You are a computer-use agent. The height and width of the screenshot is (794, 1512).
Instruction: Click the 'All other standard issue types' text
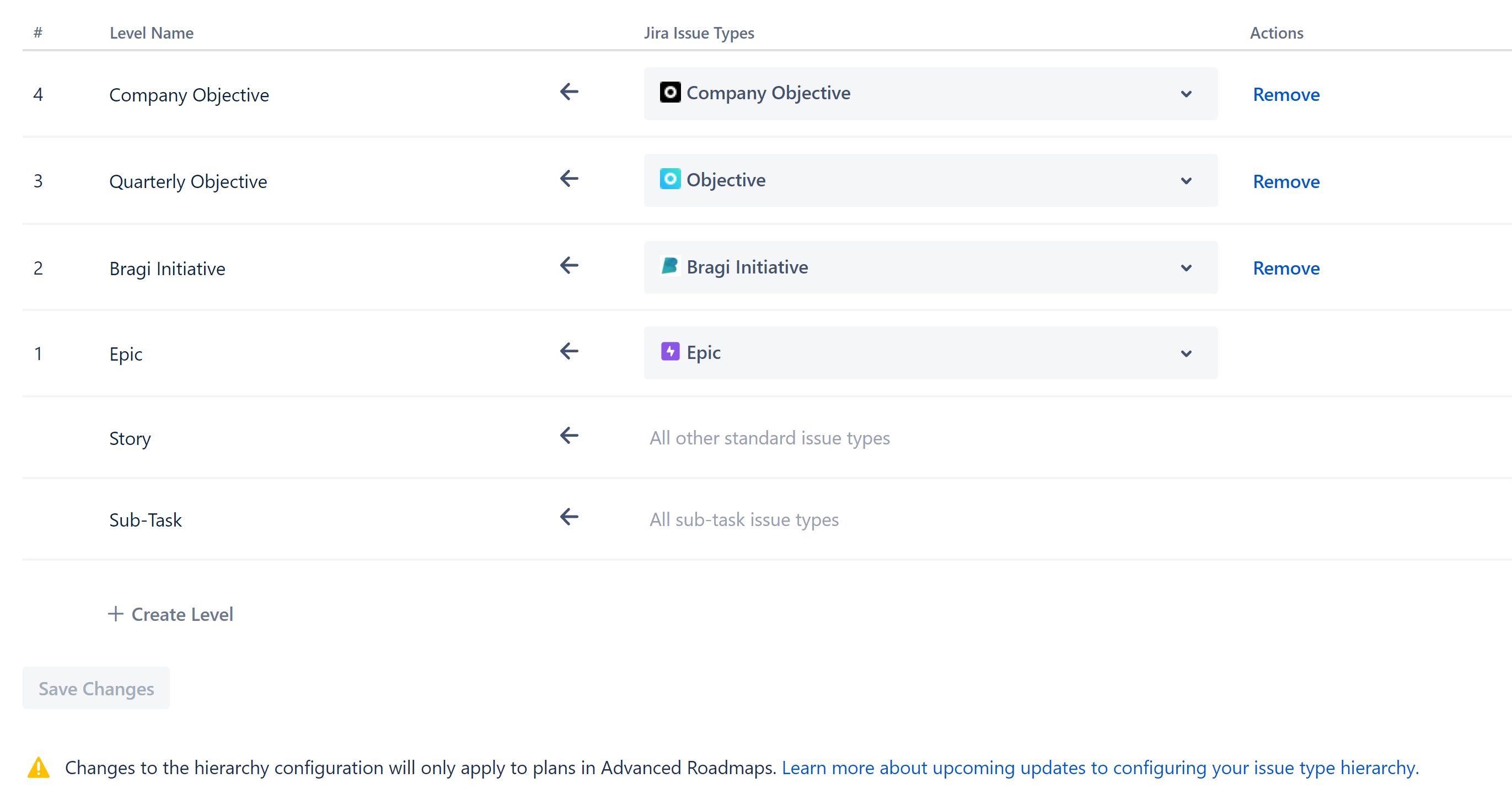pyautogui.click(x=769, y=438)
